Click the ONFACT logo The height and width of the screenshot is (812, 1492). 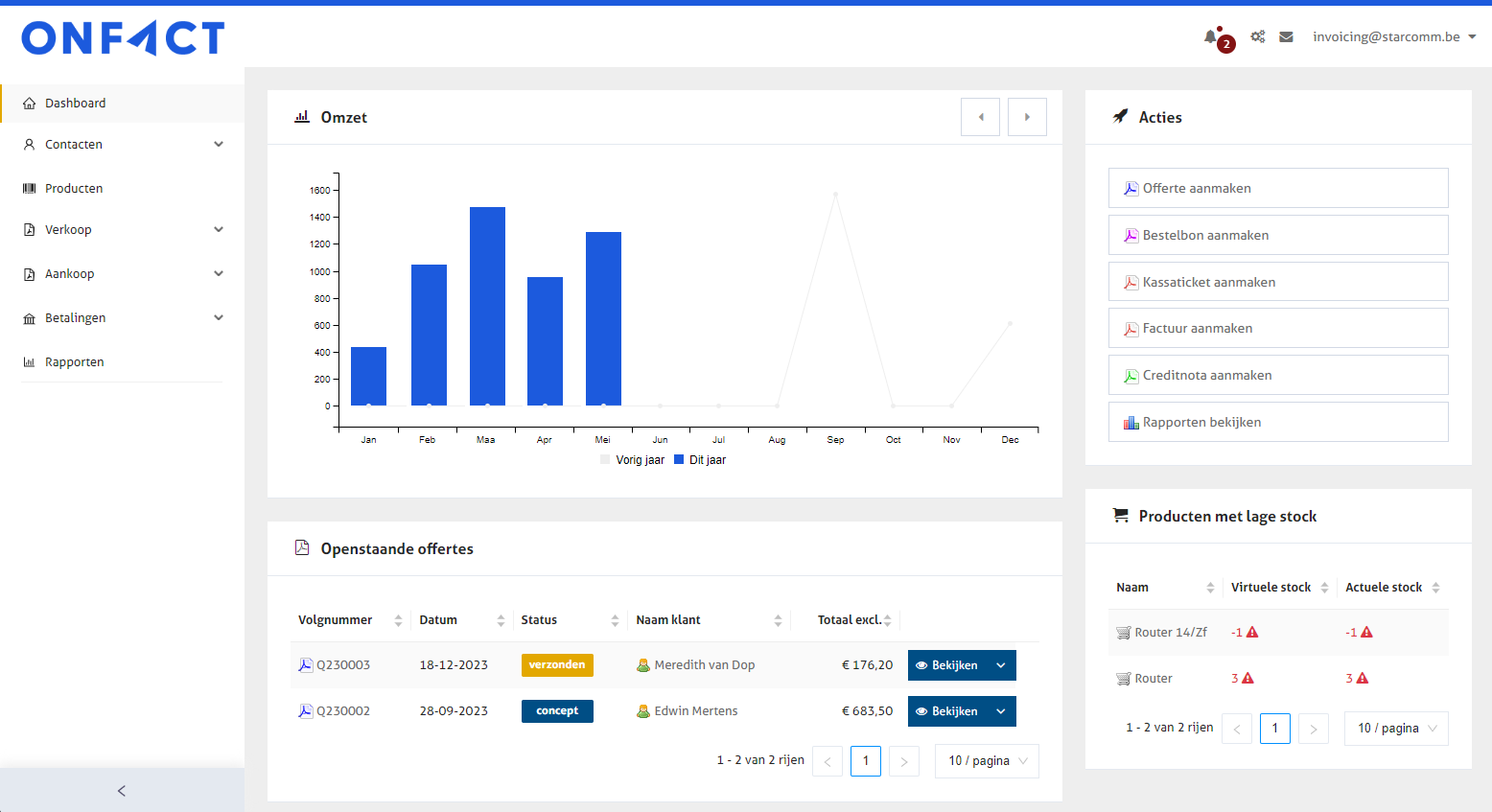123,38
